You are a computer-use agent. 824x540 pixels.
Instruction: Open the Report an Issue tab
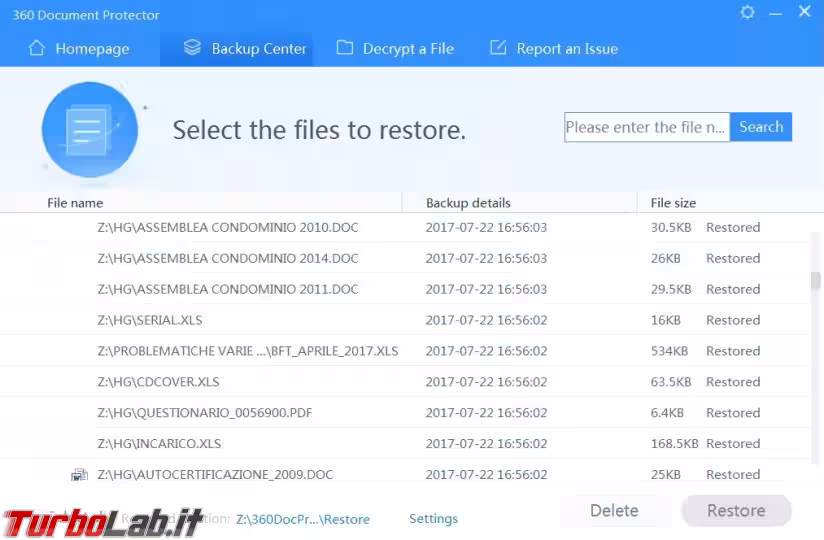click(x=554, y=48)
